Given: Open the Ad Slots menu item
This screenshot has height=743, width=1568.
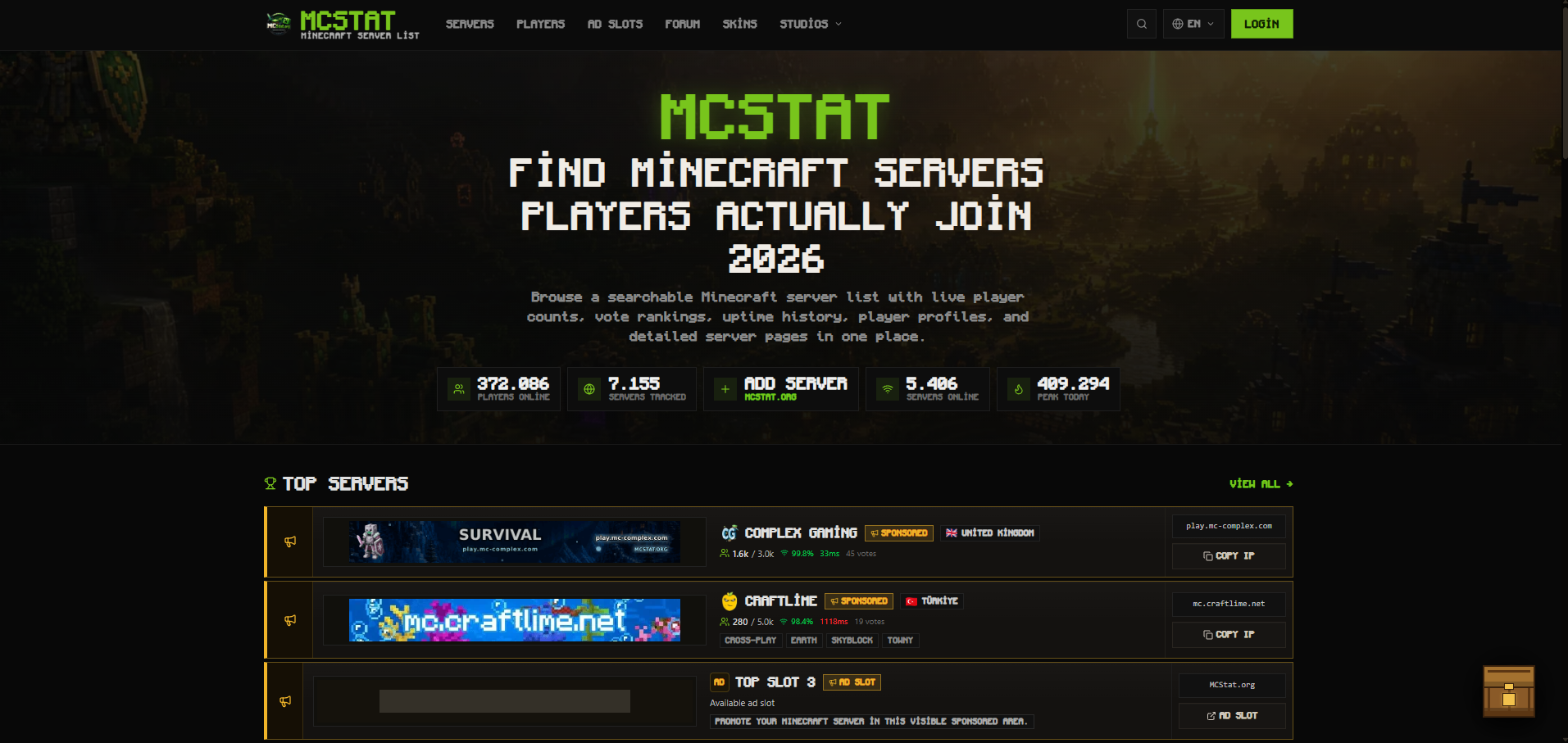Looking at the screenshot, I should tap(615, 24).
